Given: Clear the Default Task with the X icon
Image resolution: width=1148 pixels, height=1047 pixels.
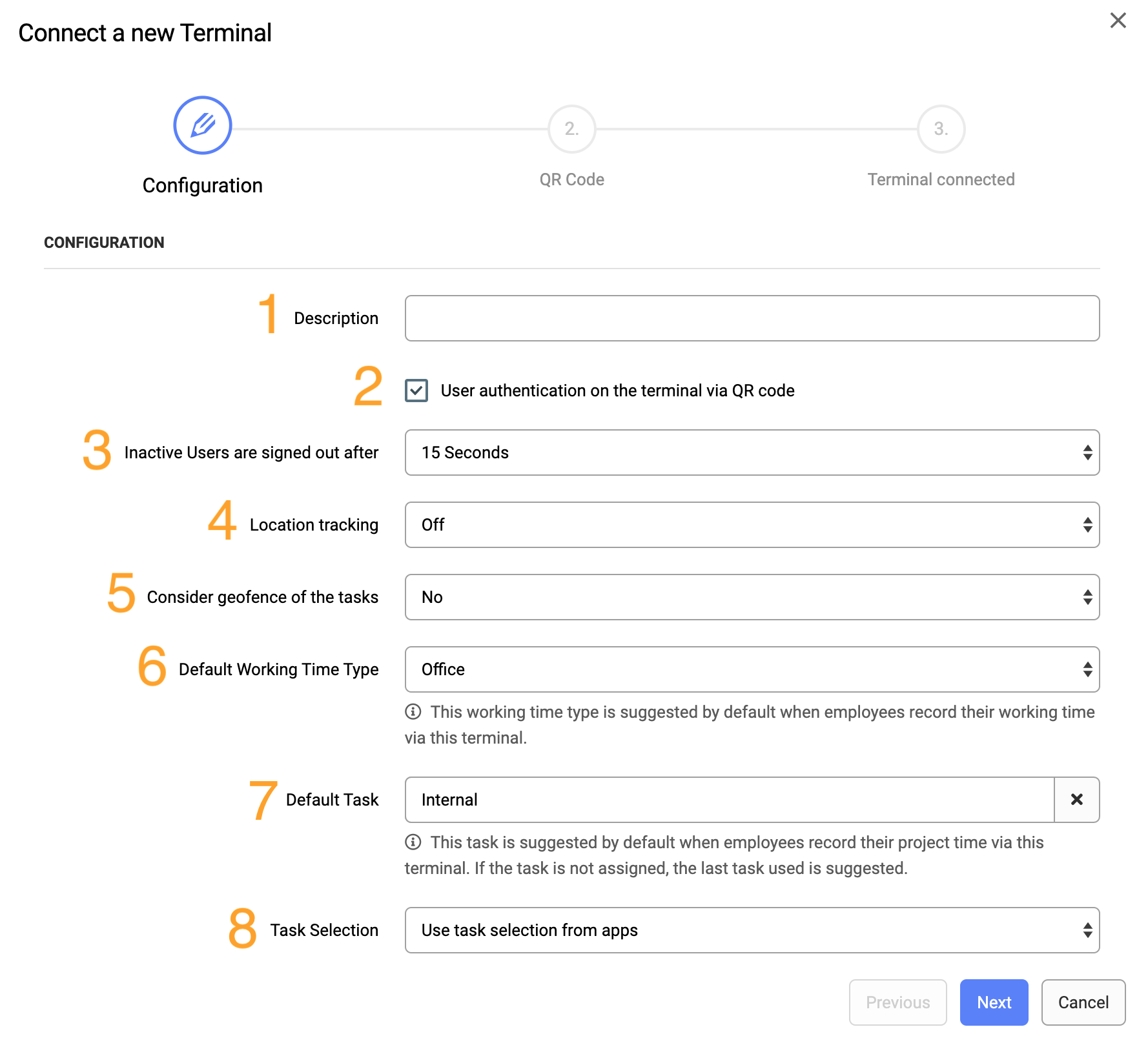Looking at the screenshot, I should [1076, 799].
